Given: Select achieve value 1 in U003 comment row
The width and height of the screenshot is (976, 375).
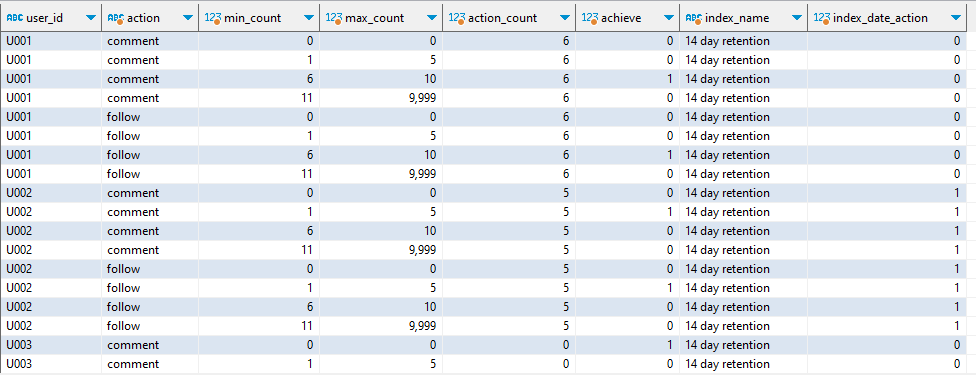Looking at the screenshot, I should (x=670, y=344).
